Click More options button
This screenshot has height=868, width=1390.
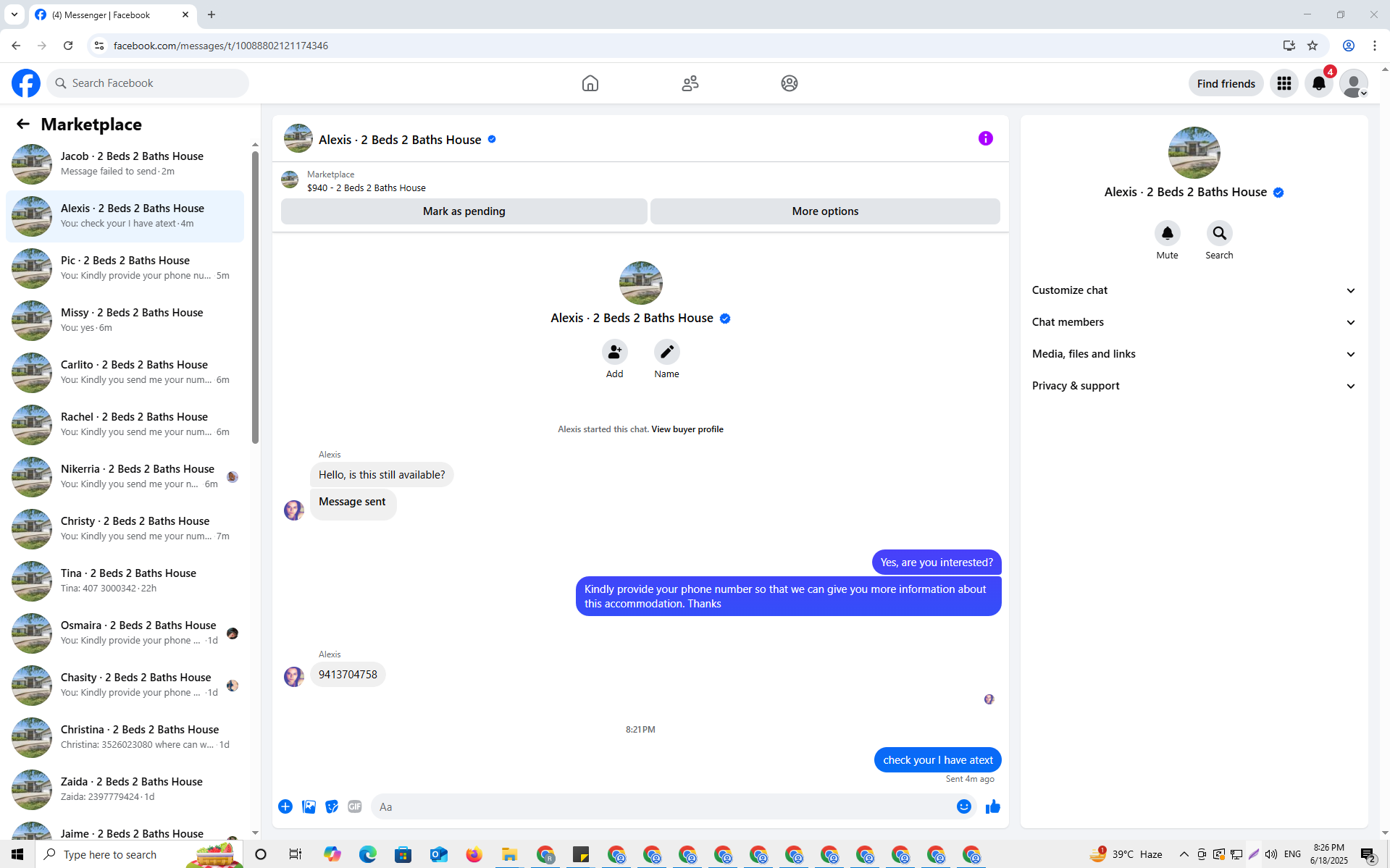825,211
